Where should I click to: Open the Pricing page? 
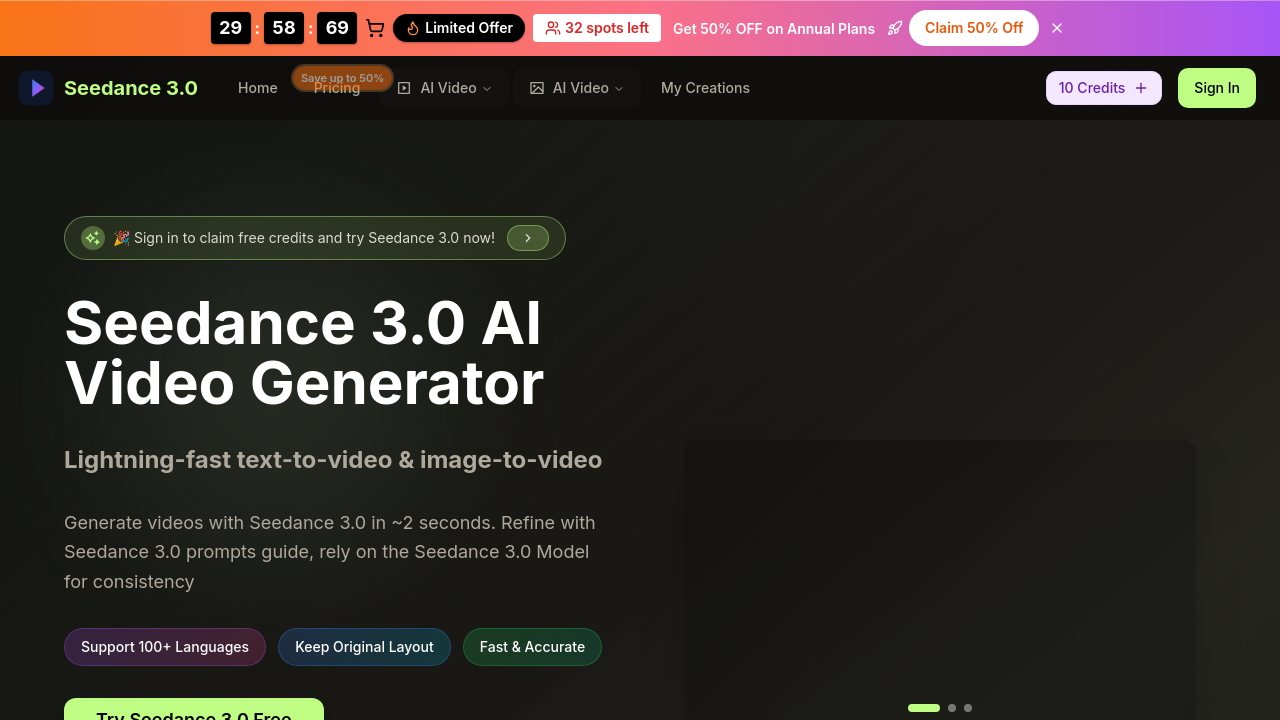(337, 88)
